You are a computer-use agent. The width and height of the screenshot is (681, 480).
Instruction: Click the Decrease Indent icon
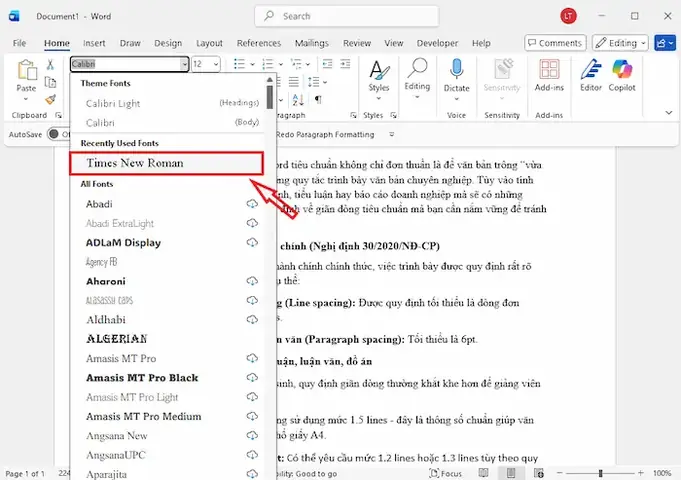click(x=327, y=64)
